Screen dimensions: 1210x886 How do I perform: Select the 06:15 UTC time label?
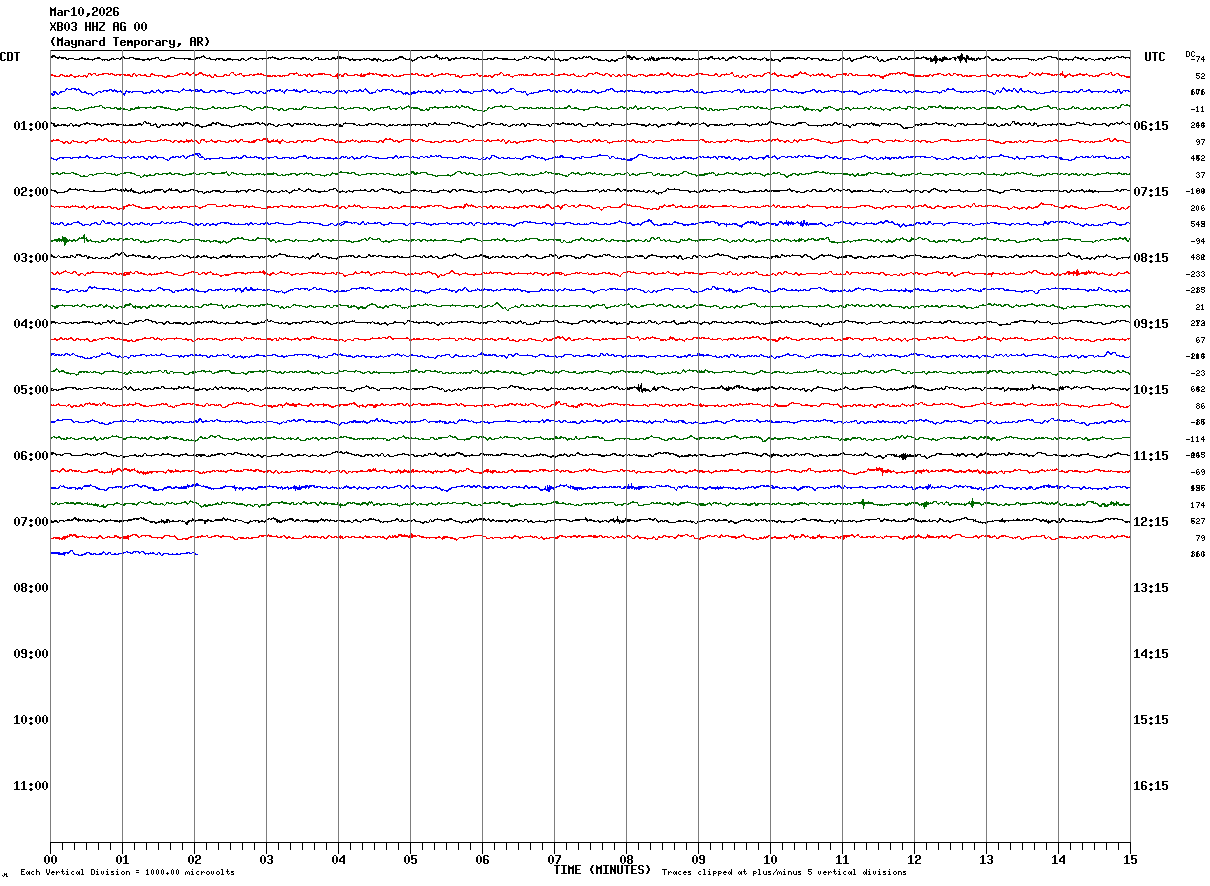click(x=1151, y=126)
